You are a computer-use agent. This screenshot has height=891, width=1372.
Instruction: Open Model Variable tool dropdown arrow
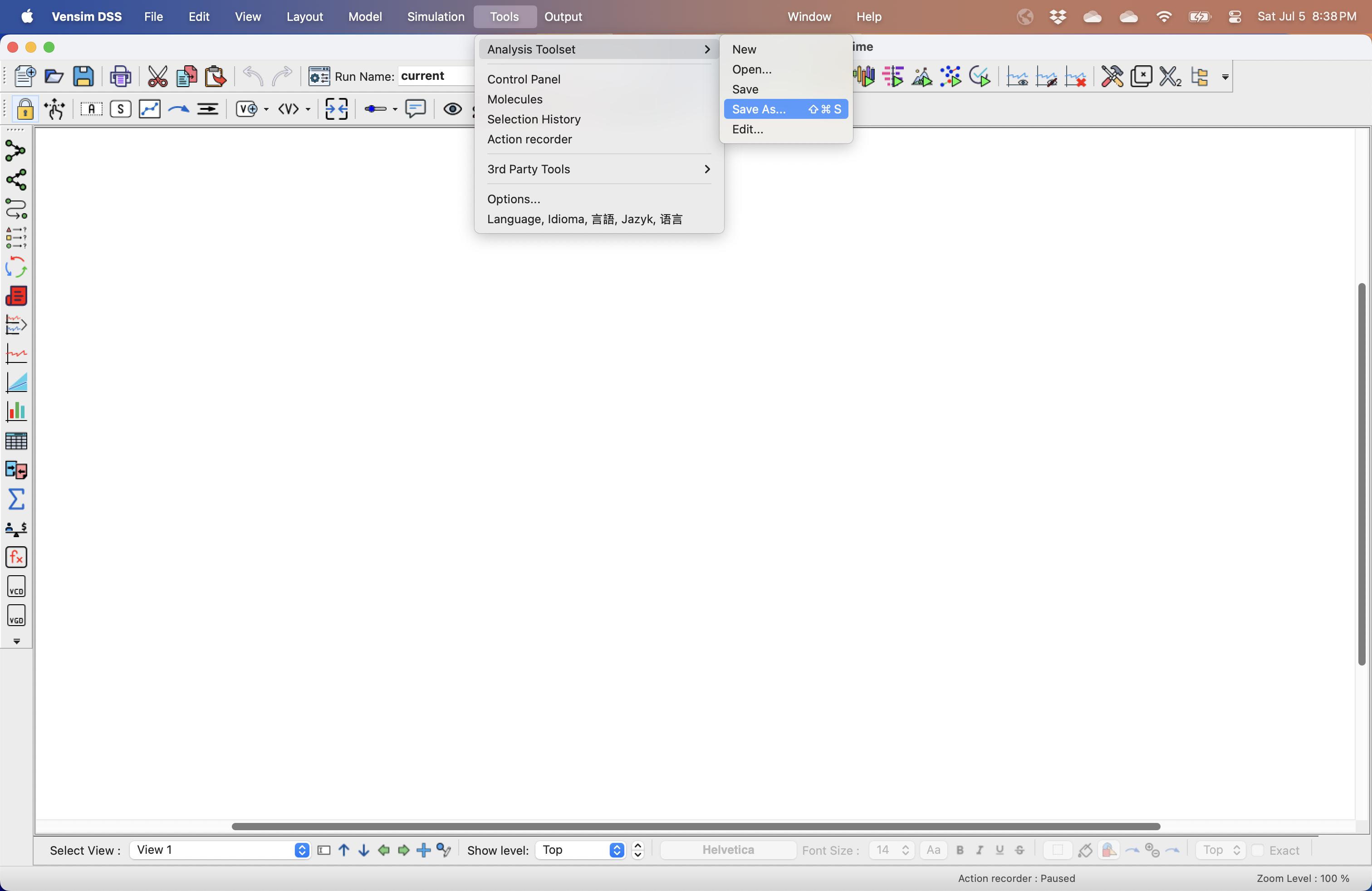(266, 109)
